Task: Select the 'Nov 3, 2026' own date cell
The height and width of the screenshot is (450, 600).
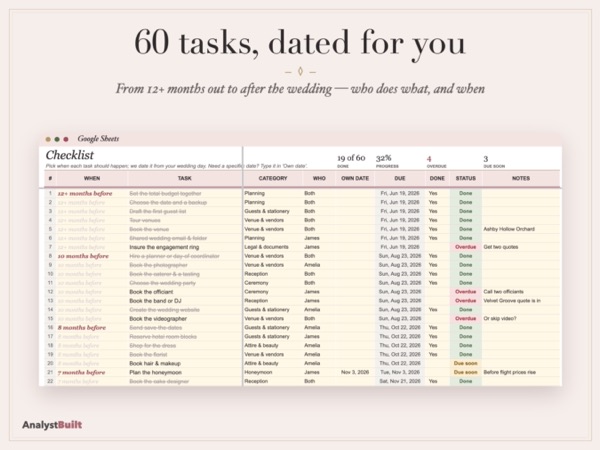Action: coord(355,372)
